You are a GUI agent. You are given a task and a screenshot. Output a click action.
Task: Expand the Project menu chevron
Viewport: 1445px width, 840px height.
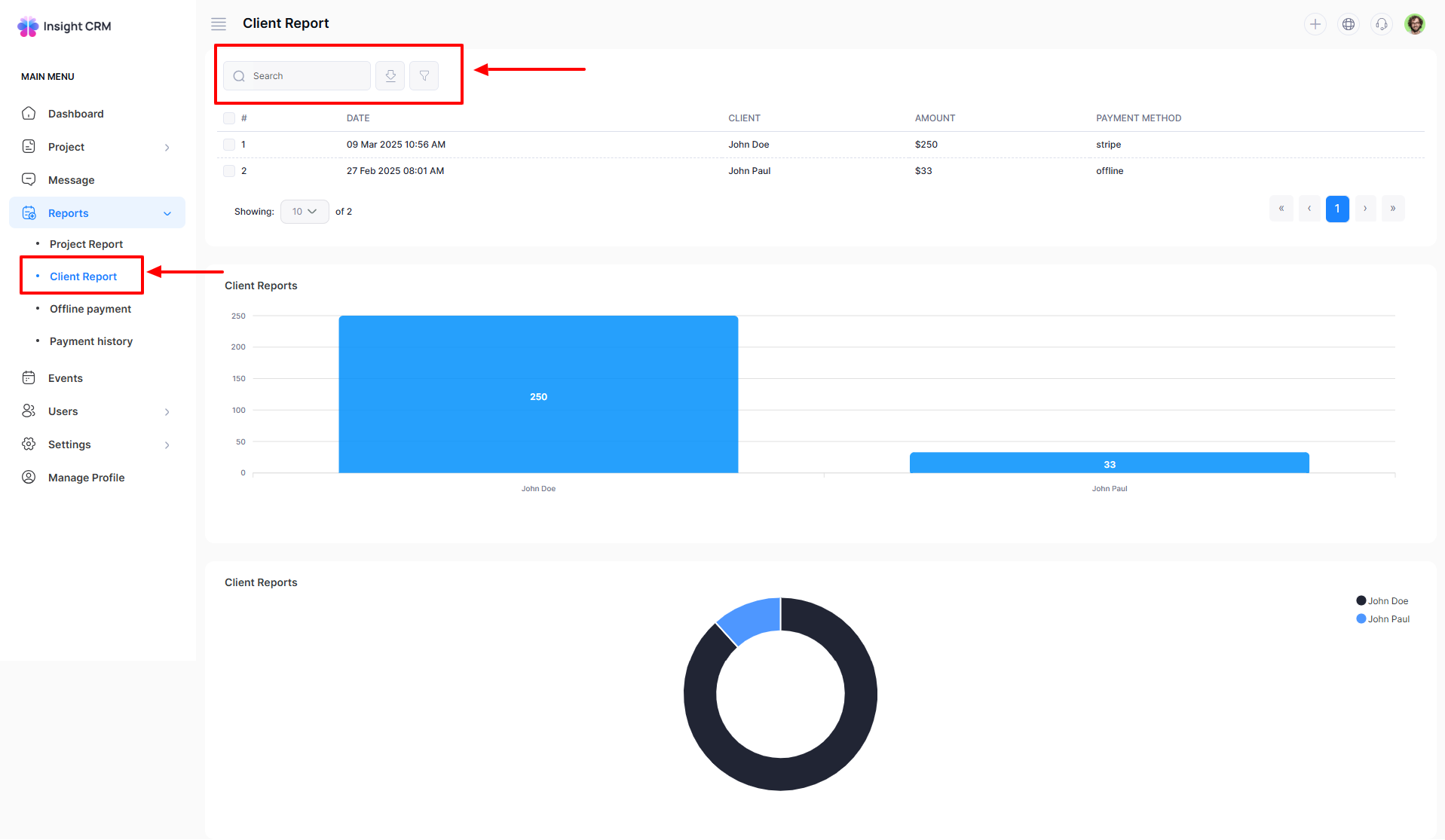click(x=167, y=148)
